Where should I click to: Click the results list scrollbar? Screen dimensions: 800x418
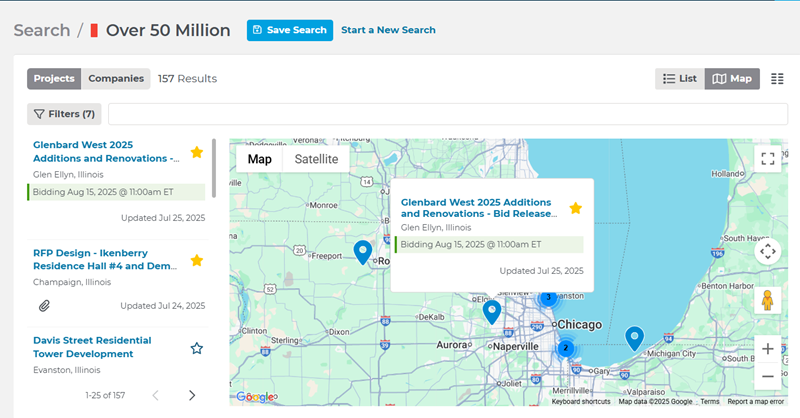tap(214, 168)
